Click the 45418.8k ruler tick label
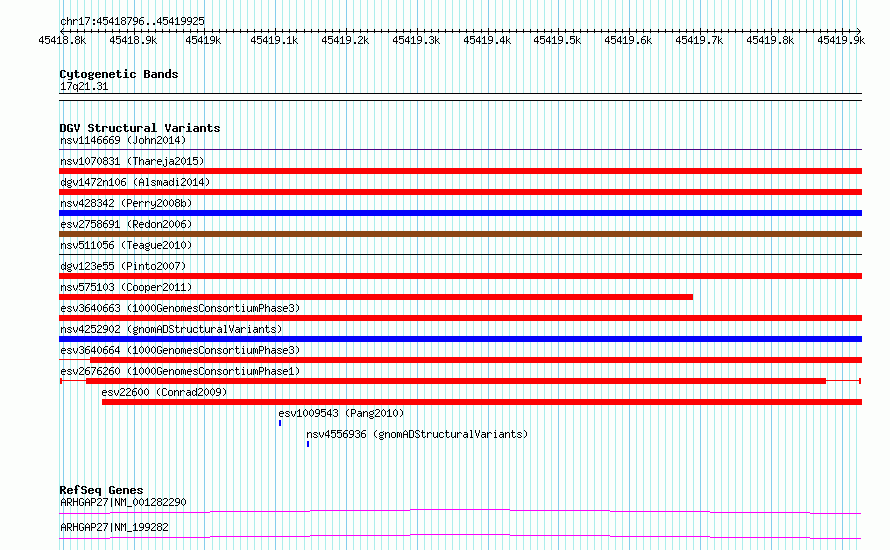Viewport: 890px width, 550px height. tap(62, 40)
